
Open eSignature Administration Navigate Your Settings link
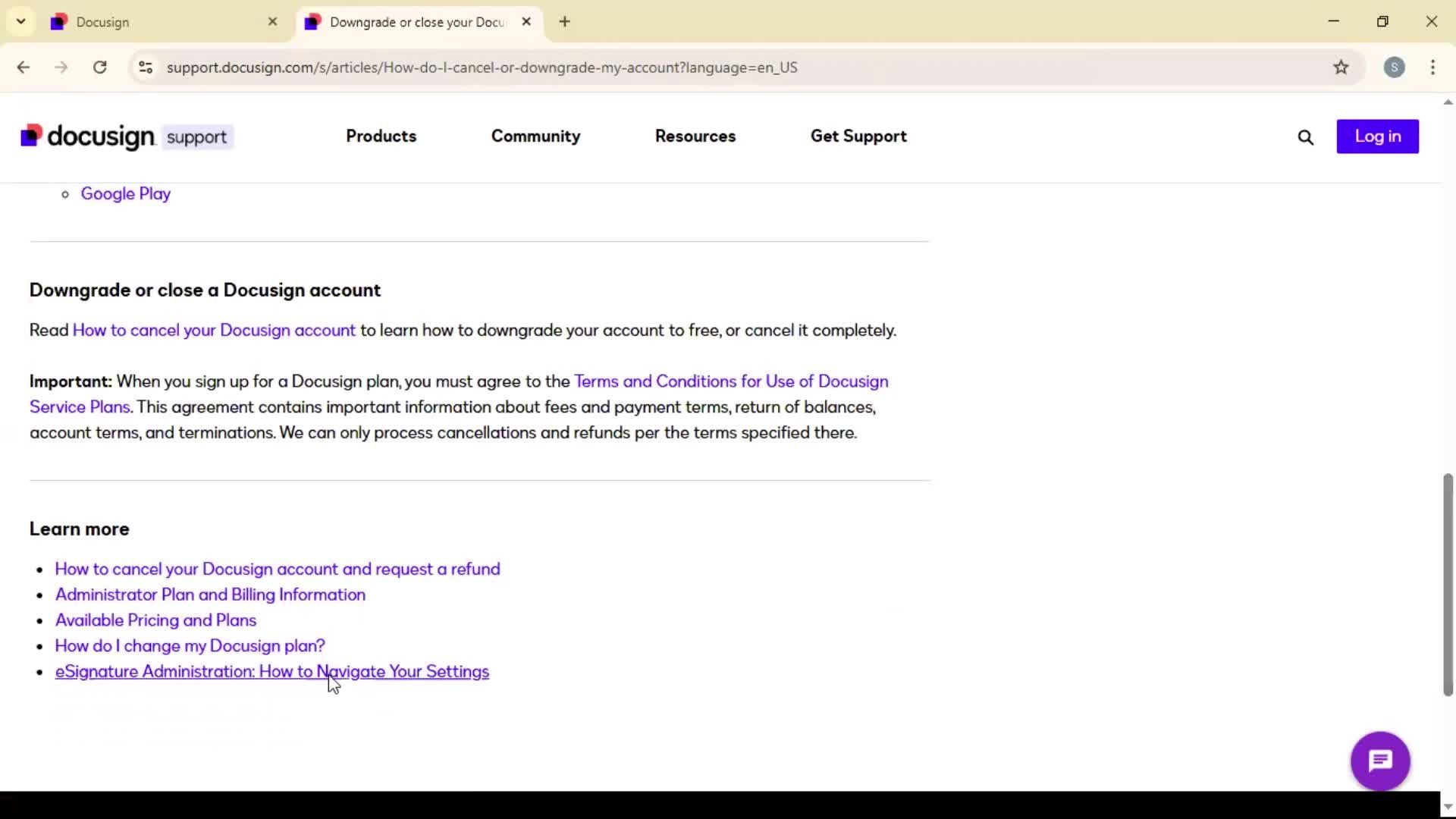point(271,672)
